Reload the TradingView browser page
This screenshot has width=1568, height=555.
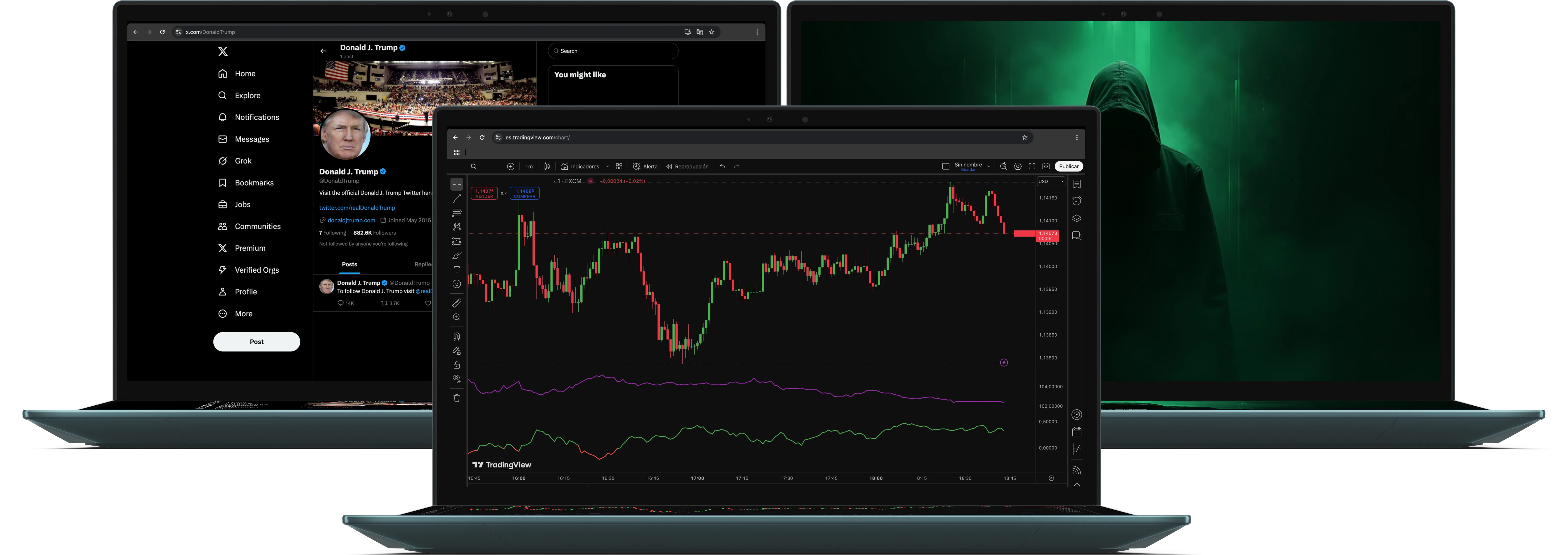[482, 138]
